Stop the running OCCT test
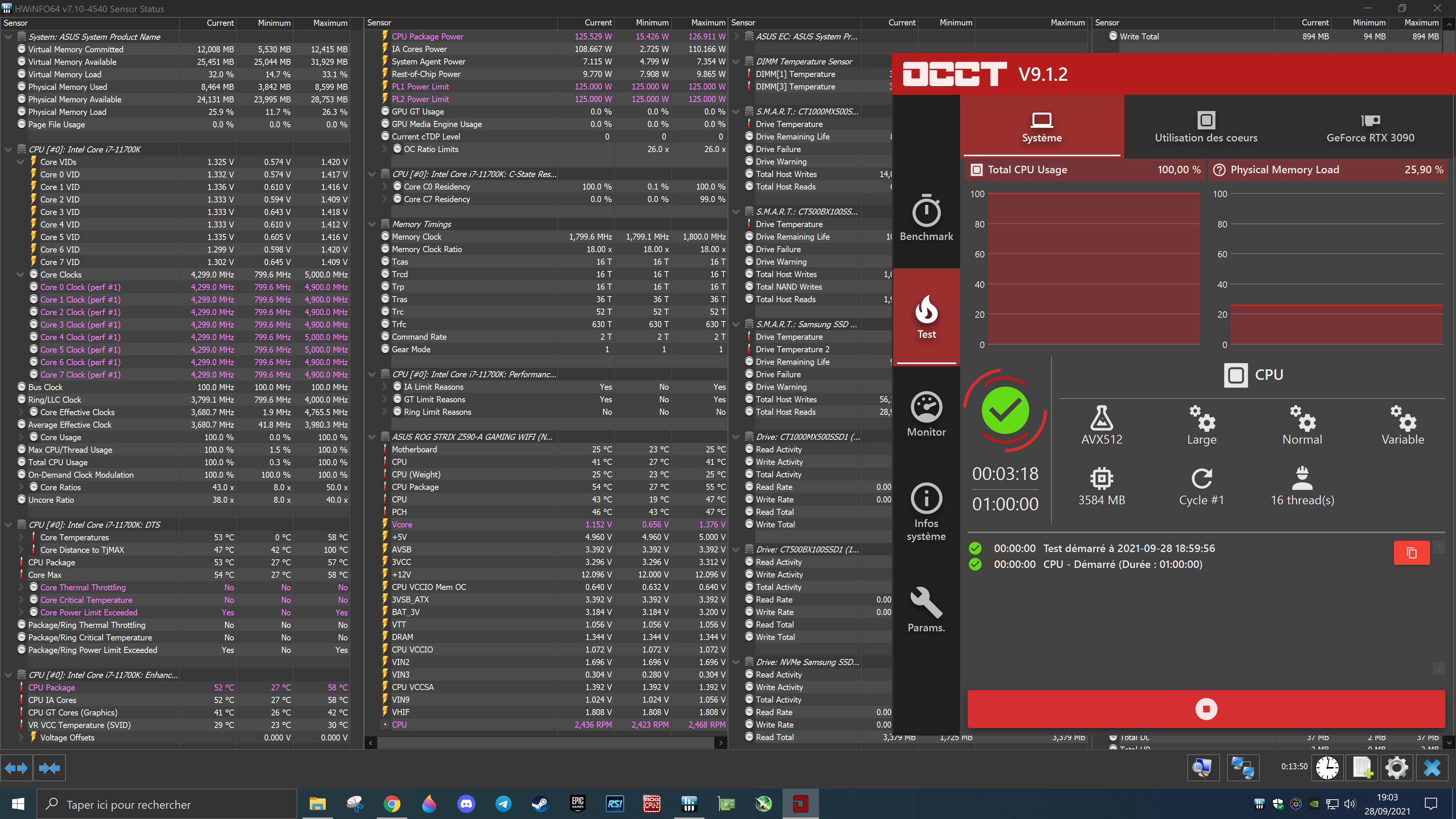 [x=1206, y=709]
